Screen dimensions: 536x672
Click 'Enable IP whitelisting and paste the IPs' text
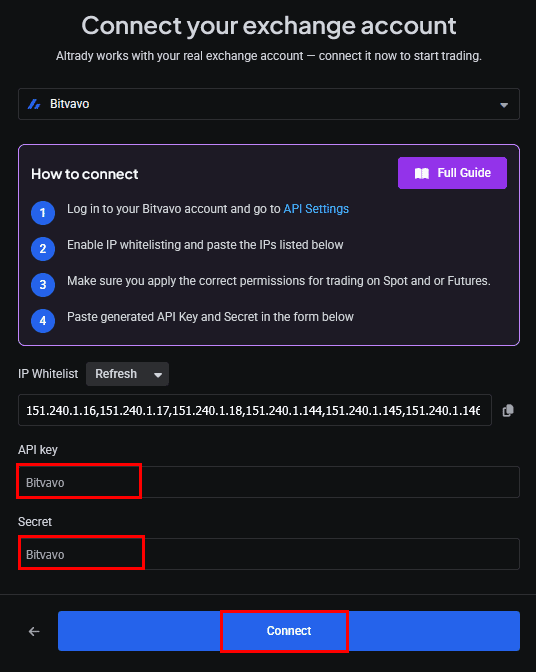pyautogui.click(x=205, y=245)
